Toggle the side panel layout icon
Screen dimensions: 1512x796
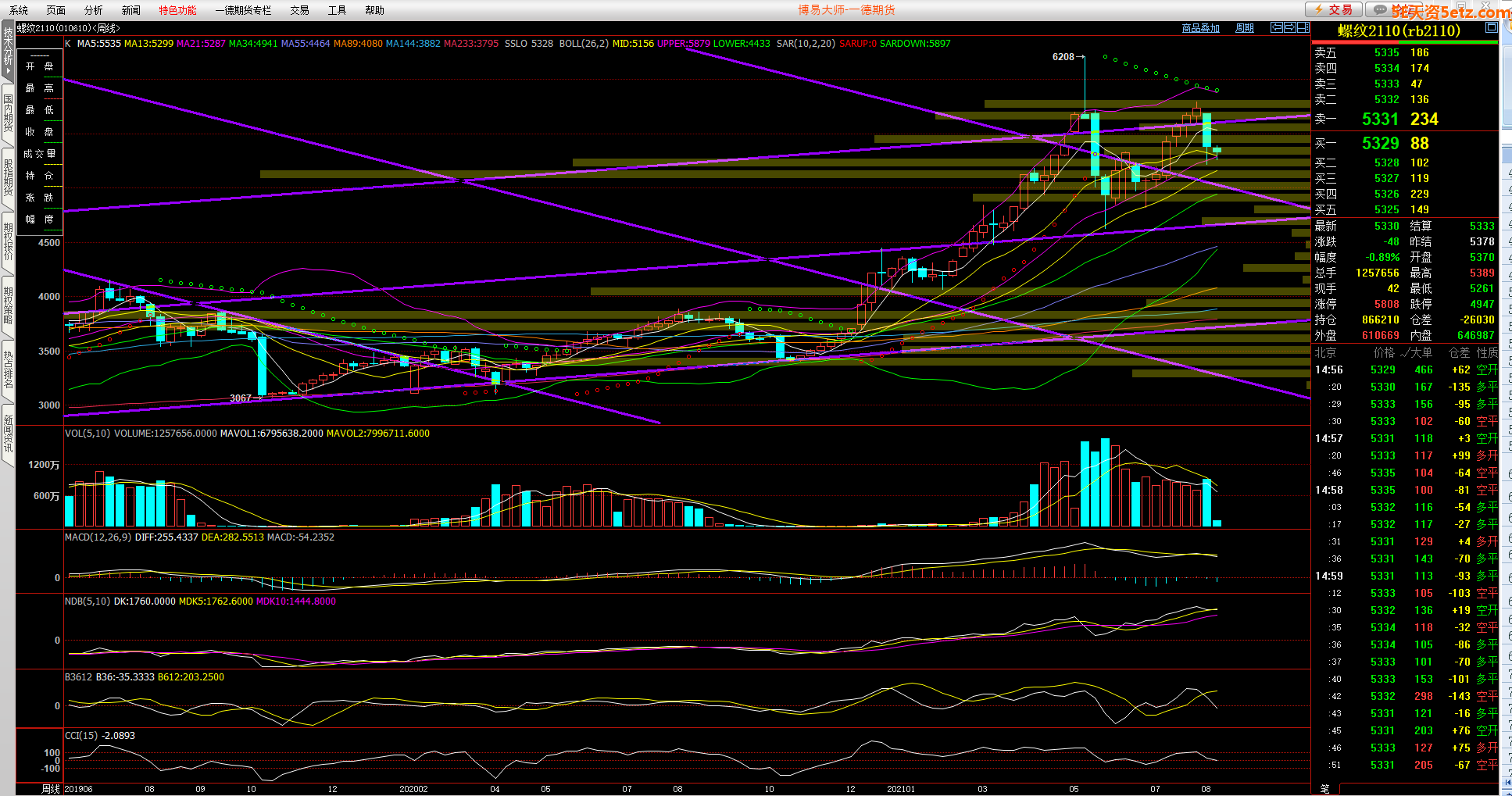click(1303, 27)
